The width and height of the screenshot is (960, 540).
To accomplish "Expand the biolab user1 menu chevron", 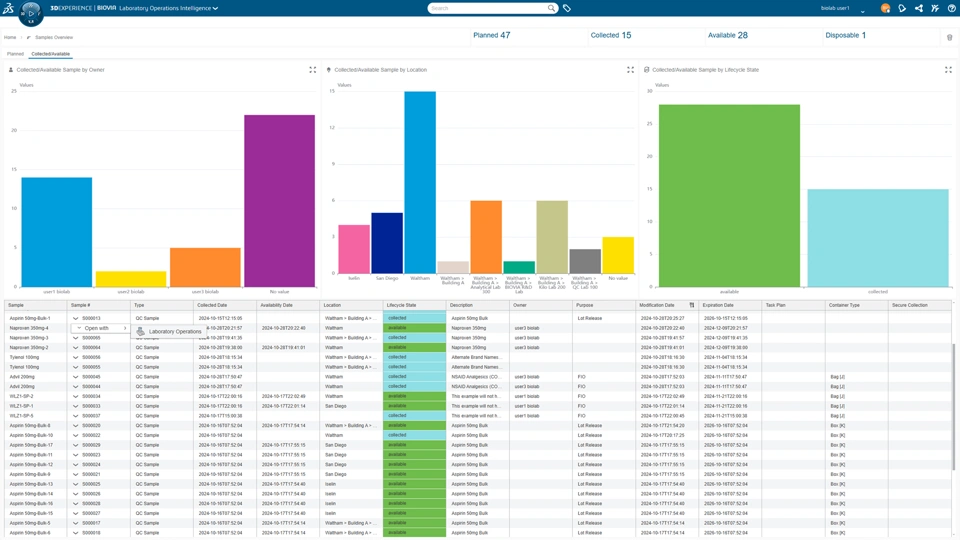I will (x=863, y=10).
